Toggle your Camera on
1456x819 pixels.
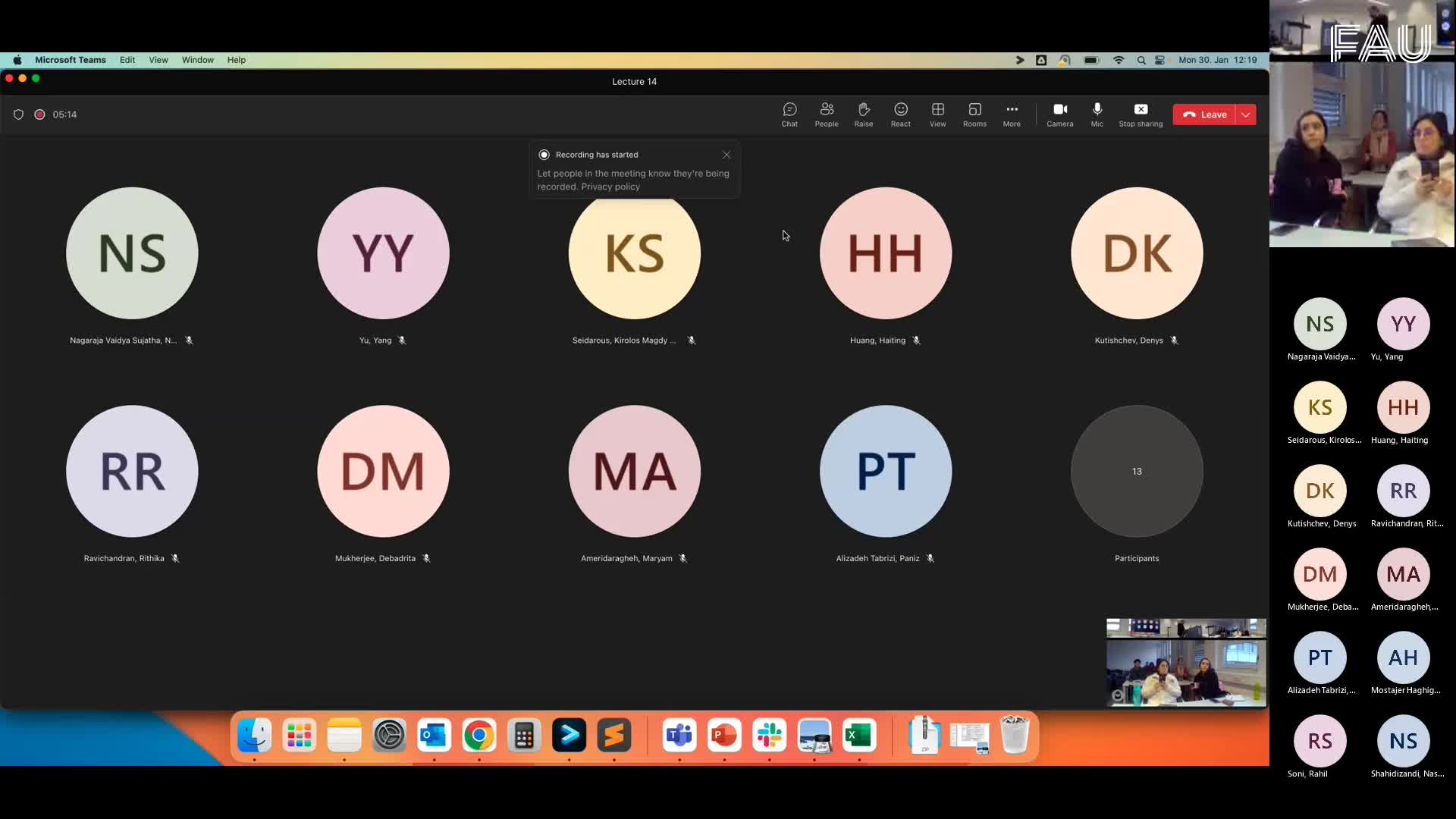(1059, 114)
